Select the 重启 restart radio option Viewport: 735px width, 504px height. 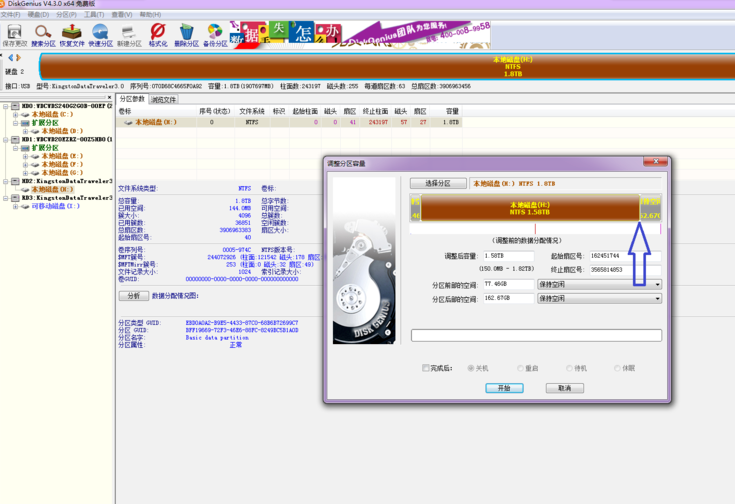520,369
